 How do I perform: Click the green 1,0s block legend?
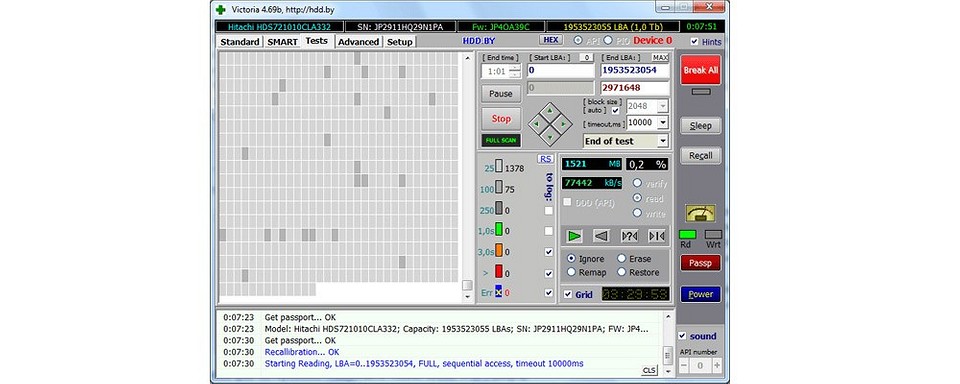499,230
